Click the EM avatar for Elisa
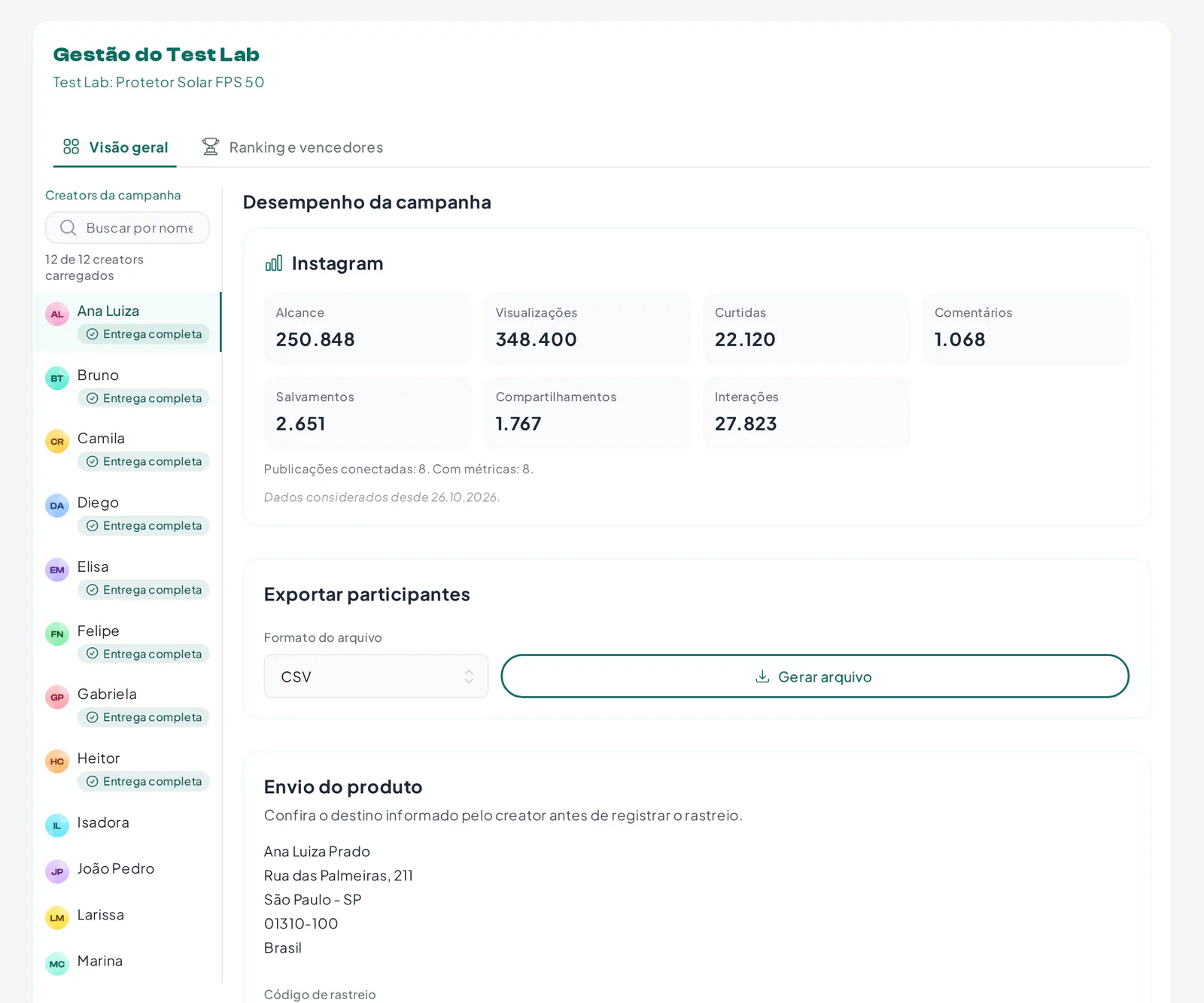Image resolution: width=1204 pixels, height=1003 pixels. pyautogui.click(x=57, y=570)
